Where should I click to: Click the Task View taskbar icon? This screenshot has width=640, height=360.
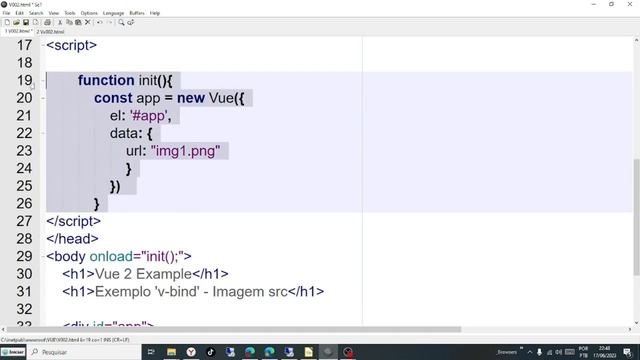(151, 352)
